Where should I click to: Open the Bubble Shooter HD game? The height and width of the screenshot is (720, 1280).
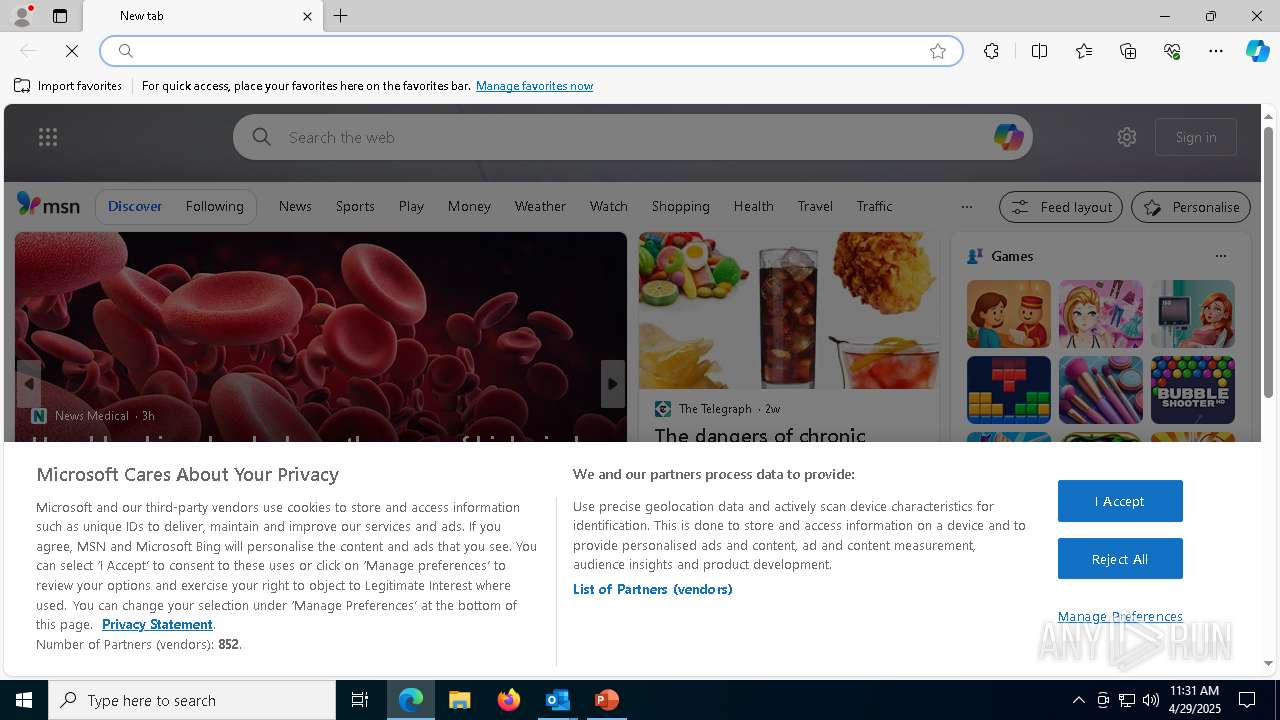tap(1192, 390)
